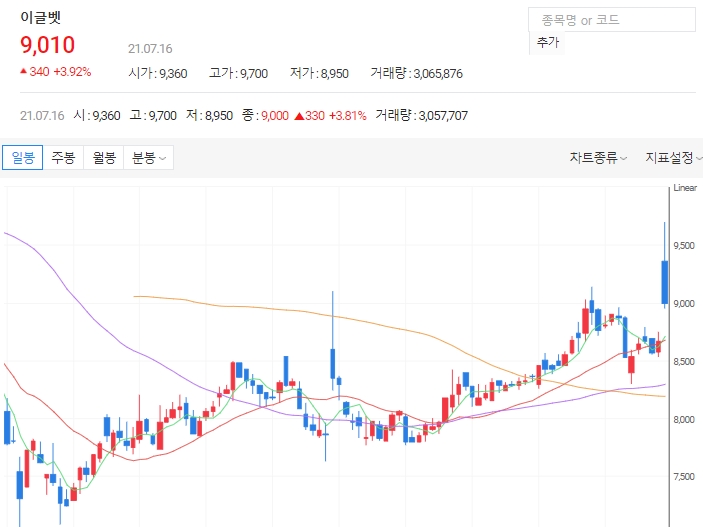Click the gray 21.07.16 date beside the price
This screenshot has width=703, height=527.
150,48
